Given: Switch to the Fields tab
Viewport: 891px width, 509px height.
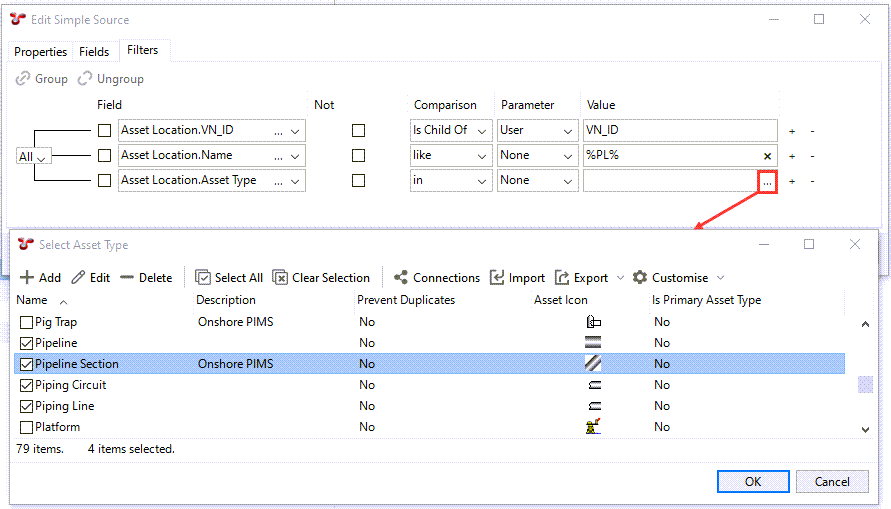Looking at the screenshot, I should coord(94,52).
